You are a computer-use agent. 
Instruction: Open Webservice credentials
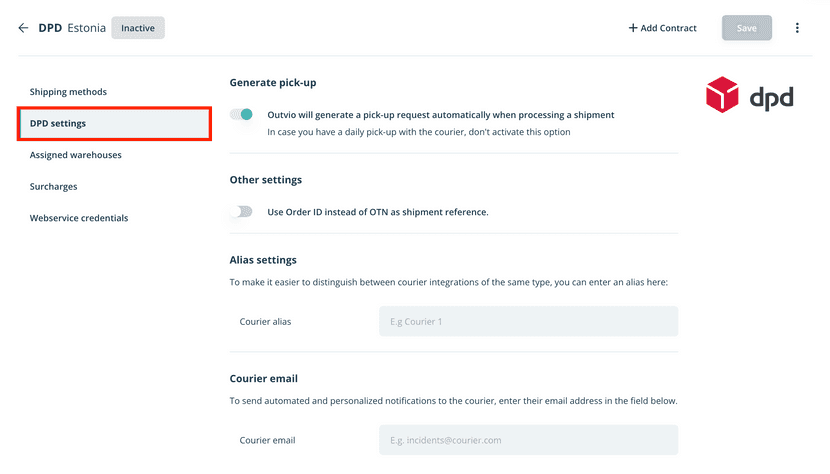79,218
